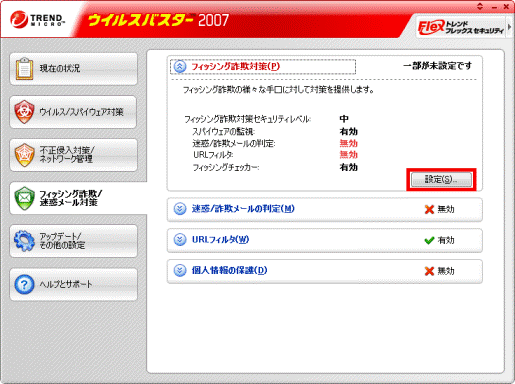Click the arrow right of Flex banner

pos(509,27)
